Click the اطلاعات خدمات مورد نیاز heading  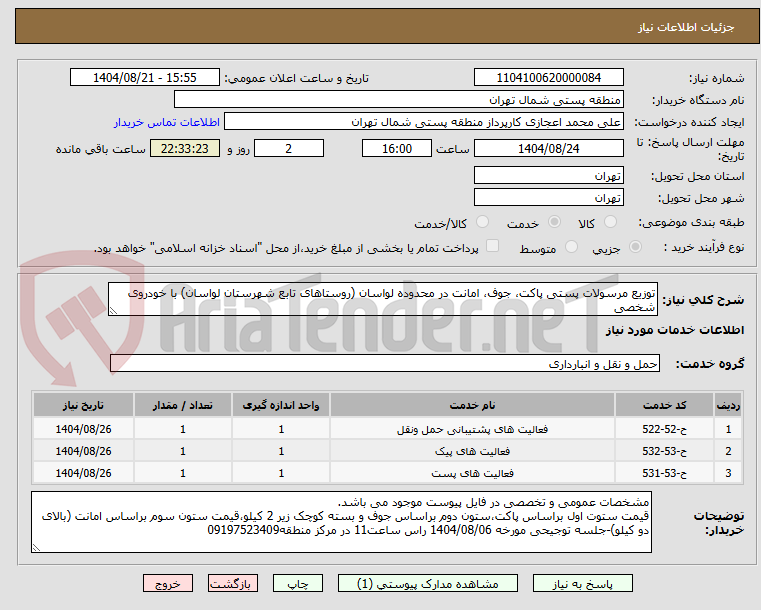(675, 330)
